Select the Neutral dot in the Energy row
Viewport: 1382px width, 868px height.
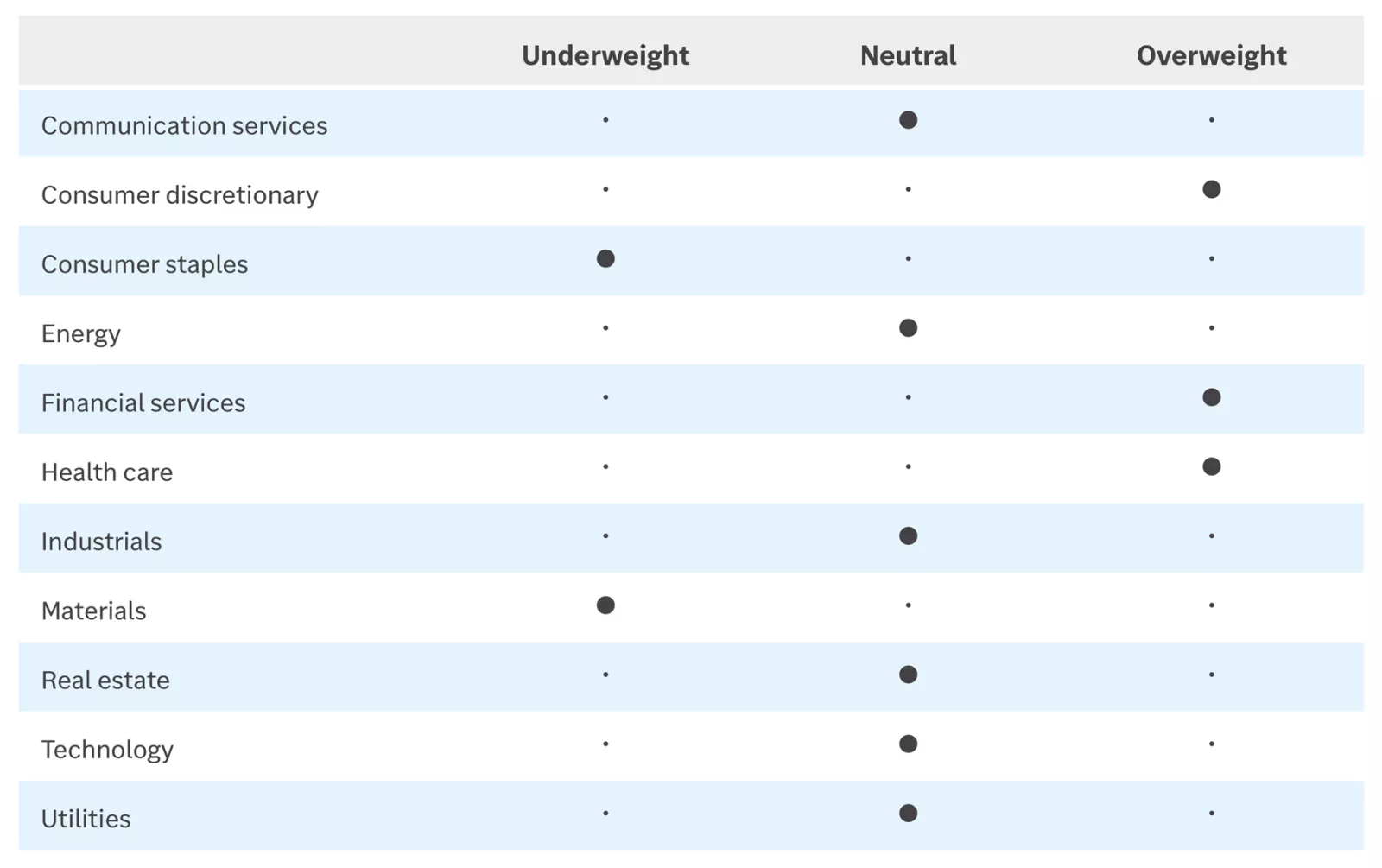tap(908, 328)
